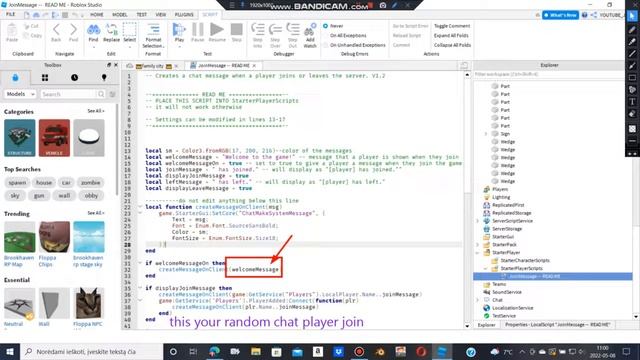Switch to the family city document tab
640x360 pixels.
pos(153,66)
